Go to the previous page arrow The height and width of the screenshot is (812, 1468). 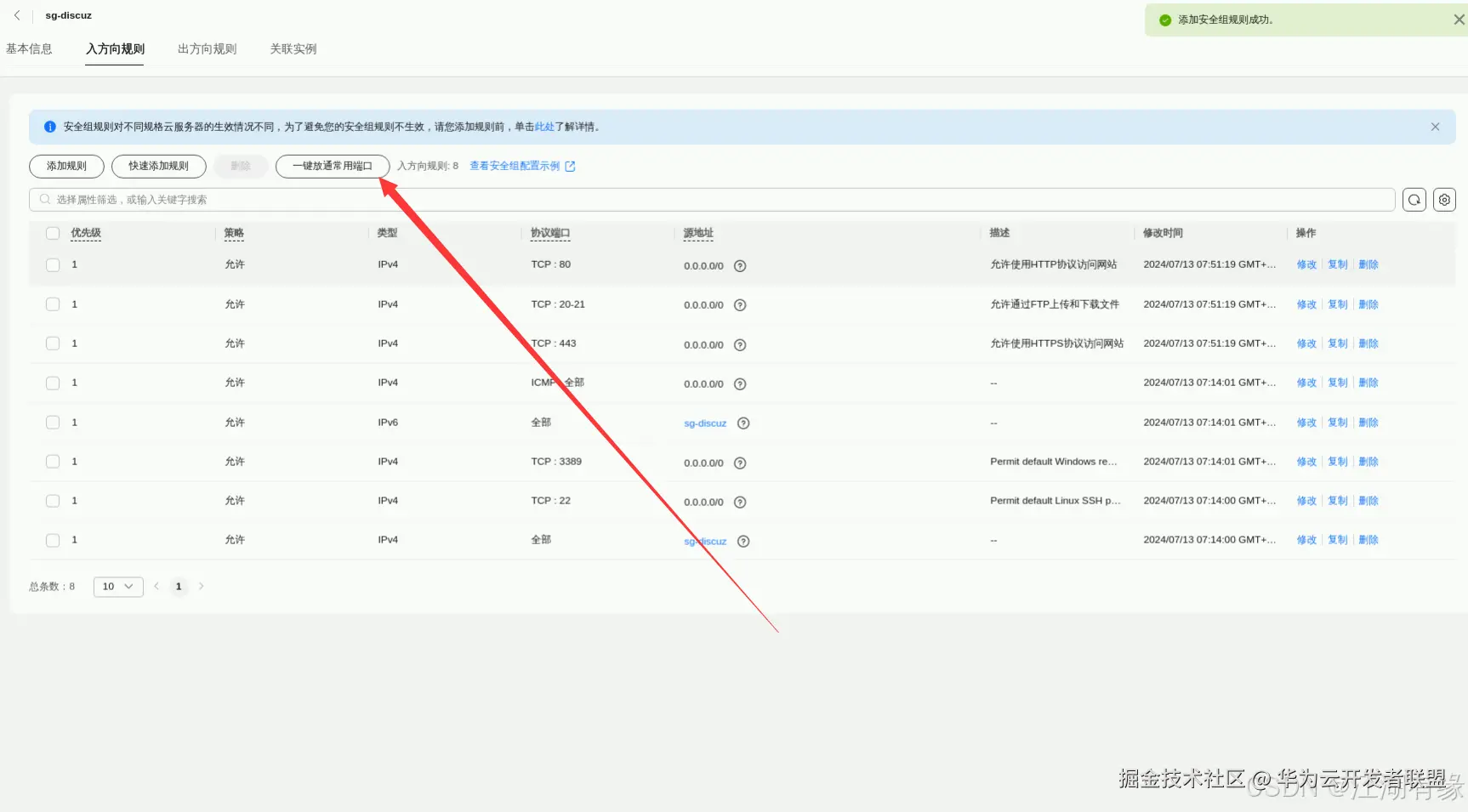[156, 586]
